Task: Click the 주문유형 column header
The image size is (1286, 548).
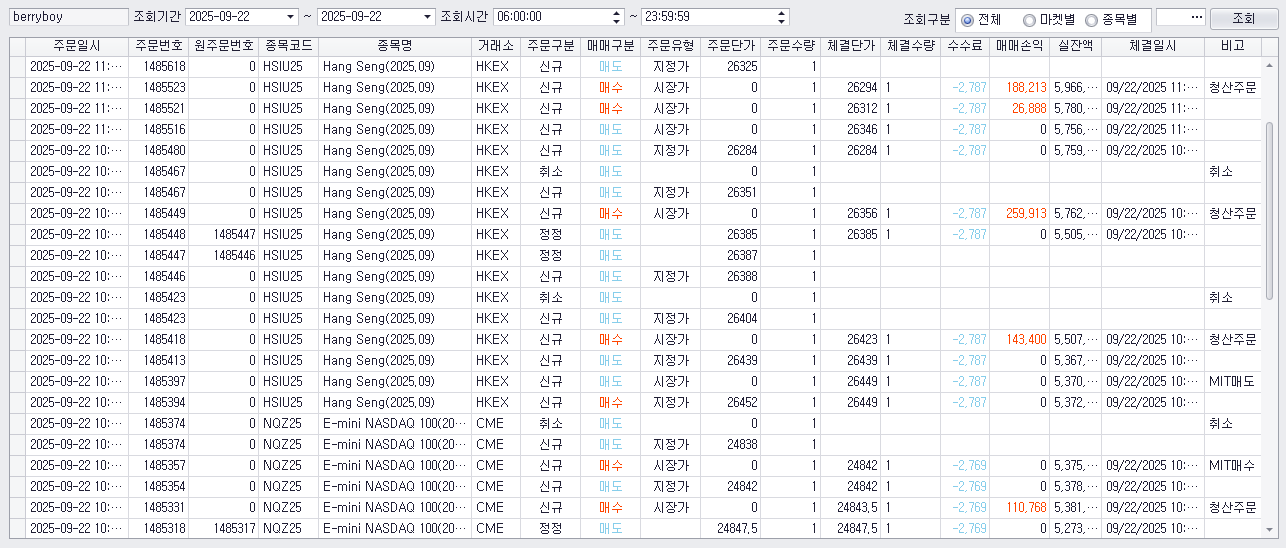Action: 670,46
